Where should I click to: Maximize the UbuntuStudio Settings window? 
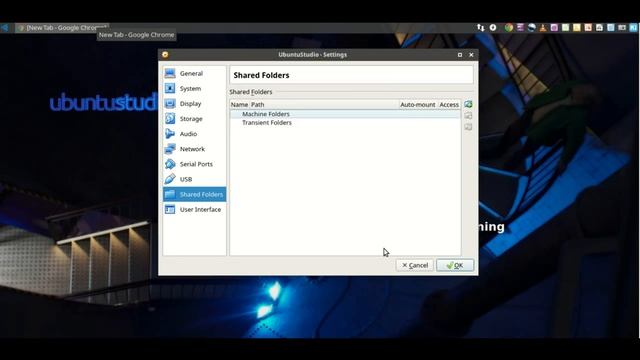[x=460, y=55]
